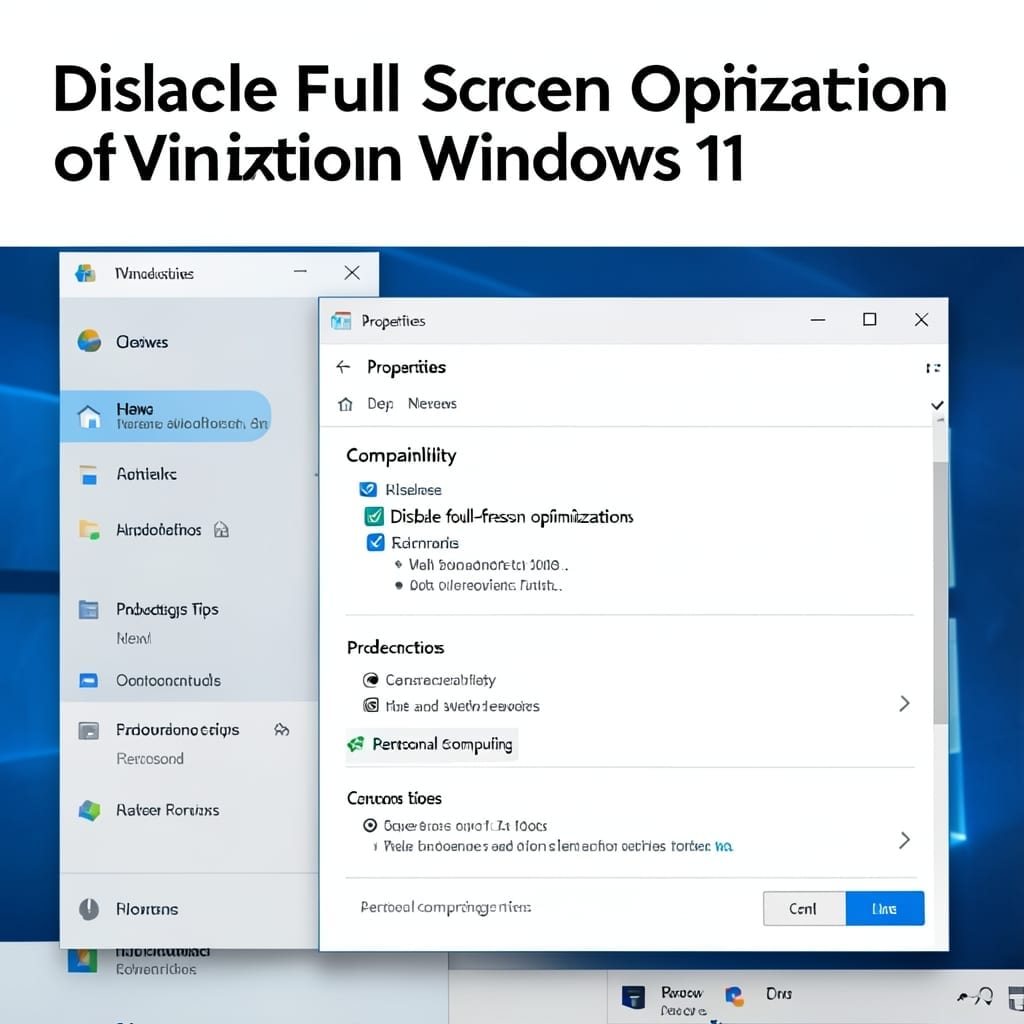Screen dimensions: 1024x1024
Task: Click the badge icon after Alrodoňaťnos
Action: pos(221,529)
